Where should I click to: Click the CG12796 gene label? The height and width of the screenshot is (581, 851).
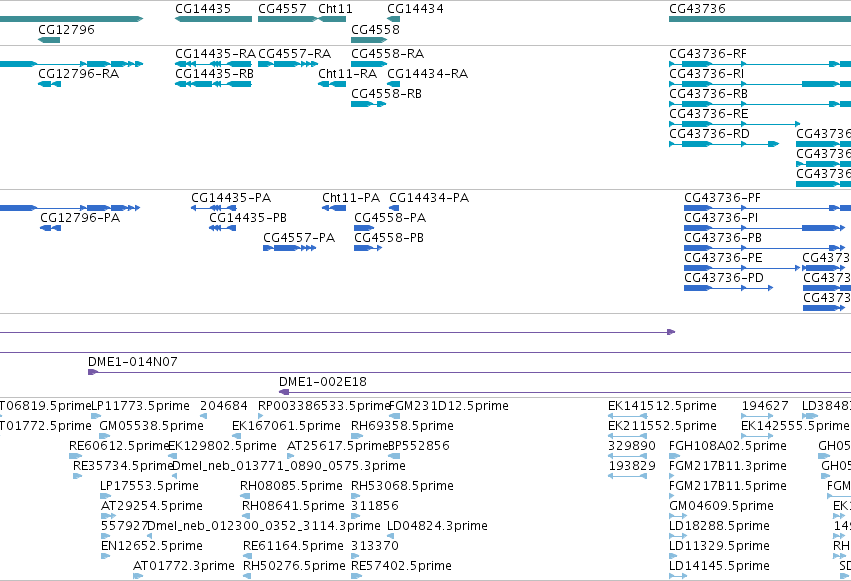tap(66, 29)
